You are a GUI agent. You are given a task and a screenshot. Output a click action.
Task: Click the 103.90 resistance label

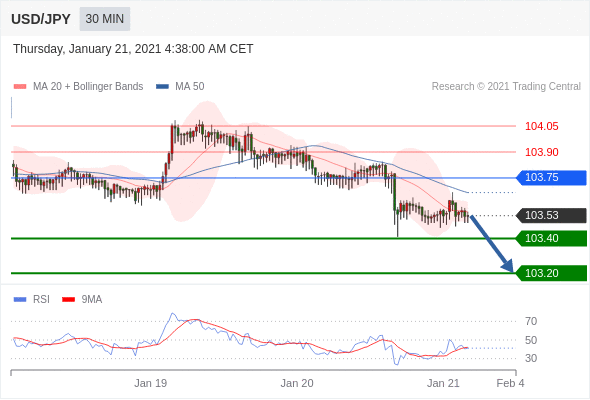541,152
